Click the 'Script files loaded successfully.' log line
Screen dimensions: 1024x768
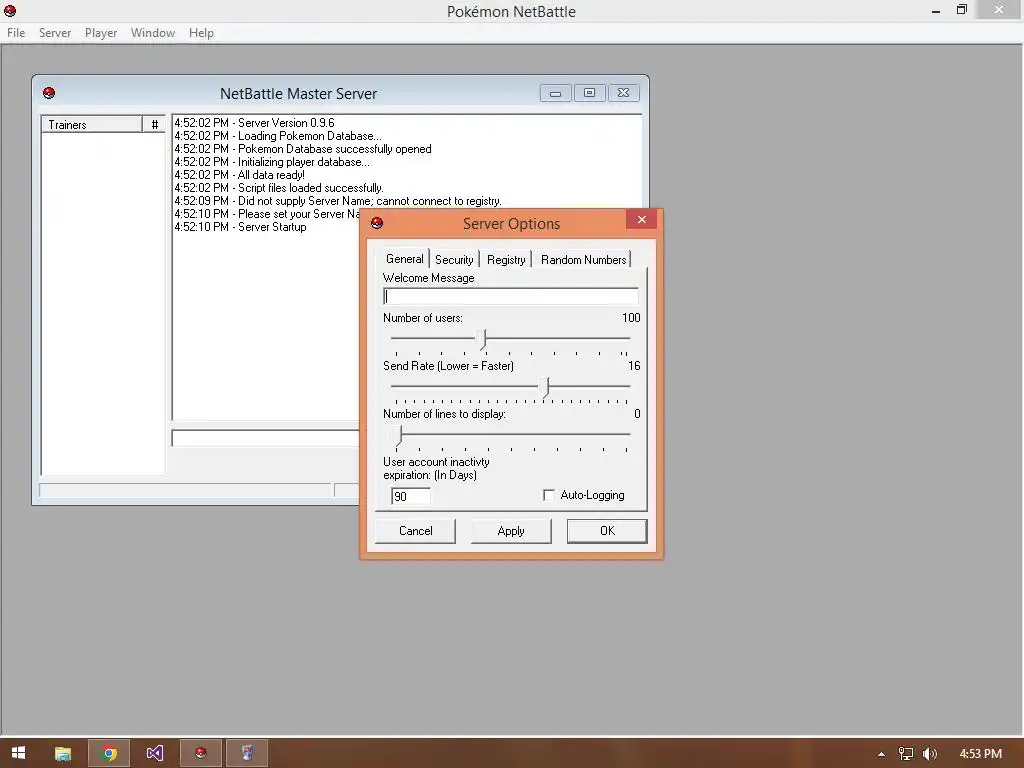(279, 188)
